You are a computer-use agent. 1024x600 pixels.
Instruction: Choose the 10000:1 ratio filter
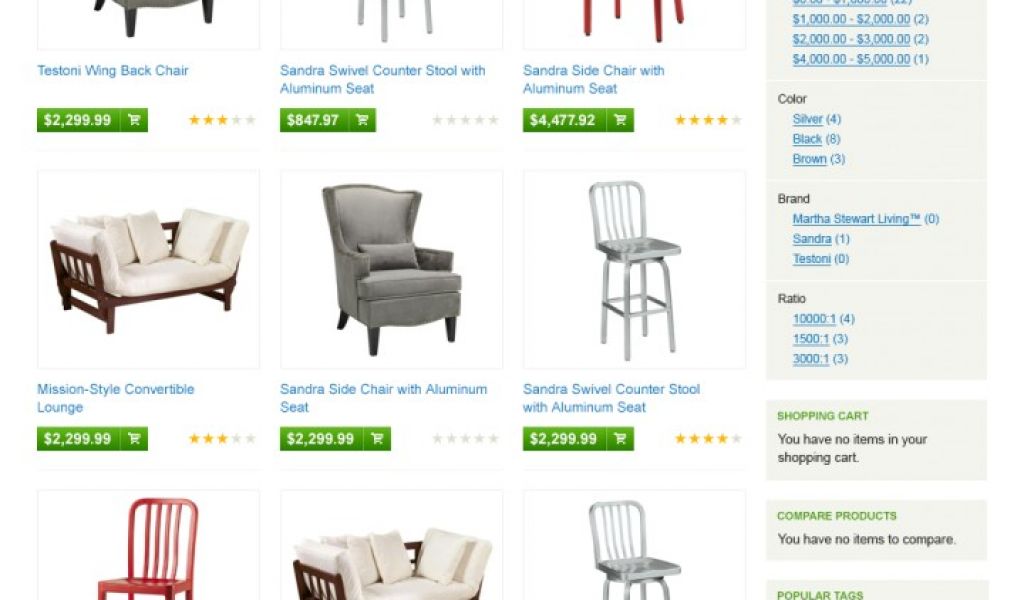coord(814,319)
